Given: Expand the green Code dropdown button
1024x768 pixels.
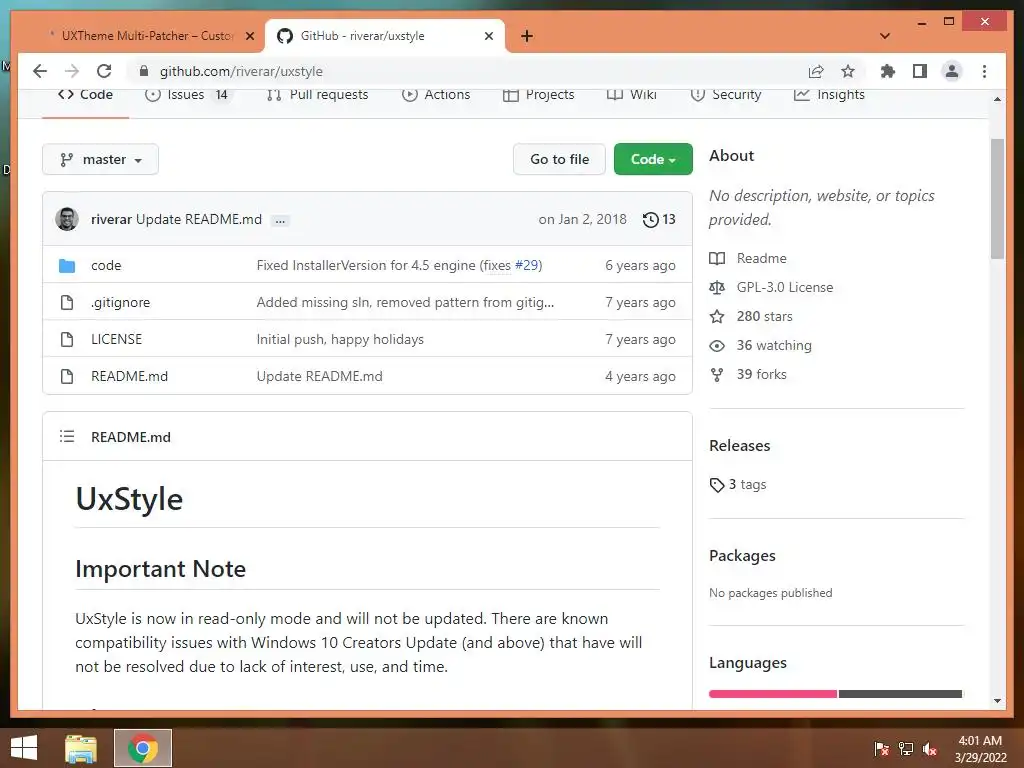Looking at the screenshot, I should [x=653, y=159].
